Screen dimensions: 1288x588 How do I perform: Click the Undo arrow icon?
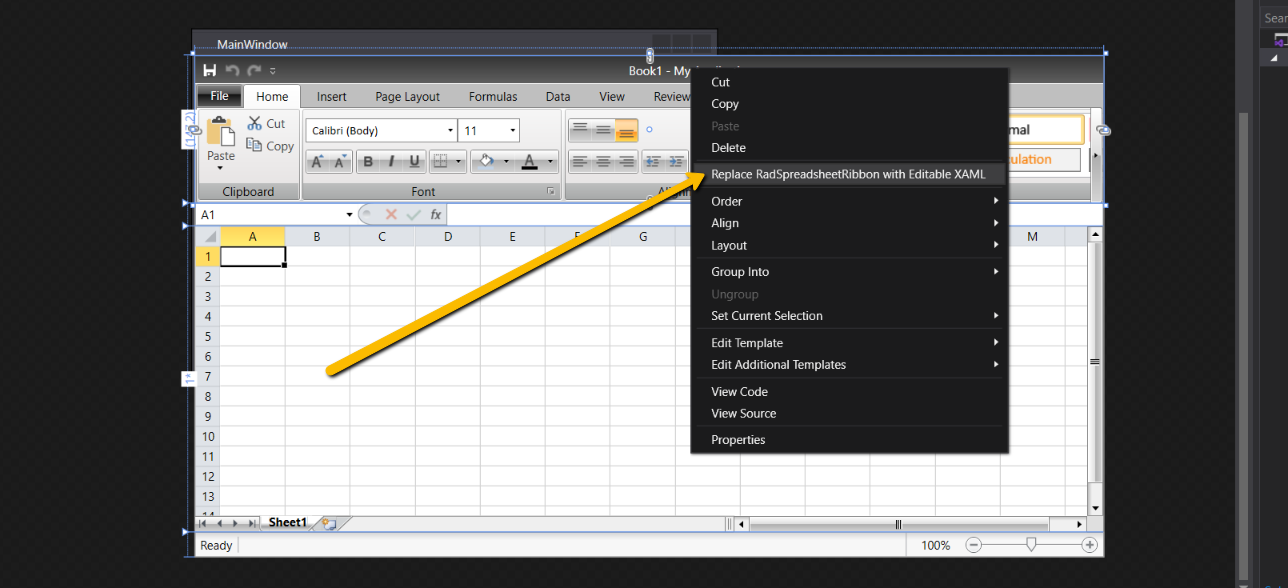coord(232,70)
